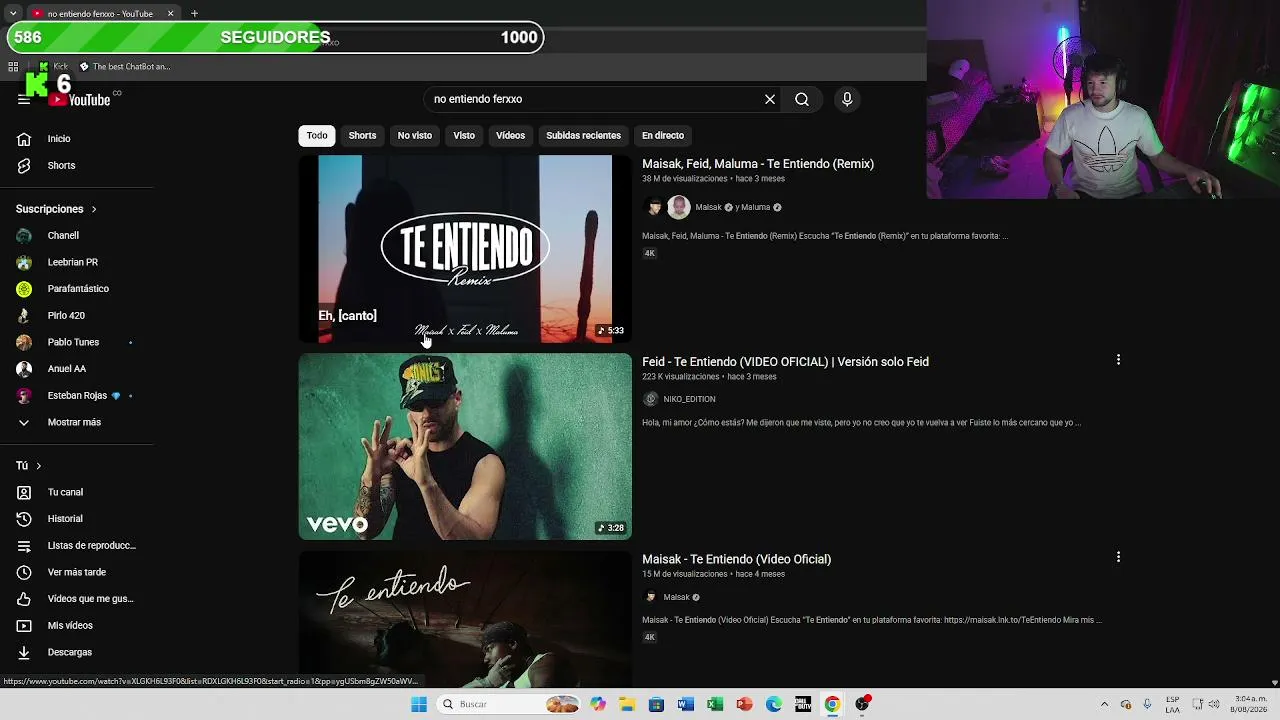
Task: Expand Mostrar más subscriptions
Action: click(76, 422)
